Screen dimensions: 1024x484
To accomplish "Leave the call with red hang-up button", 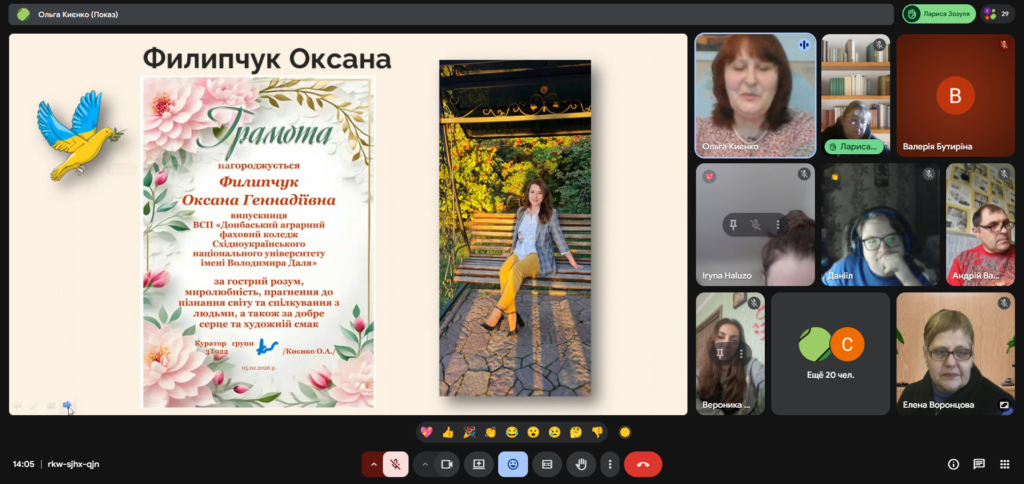I will 642,464.
